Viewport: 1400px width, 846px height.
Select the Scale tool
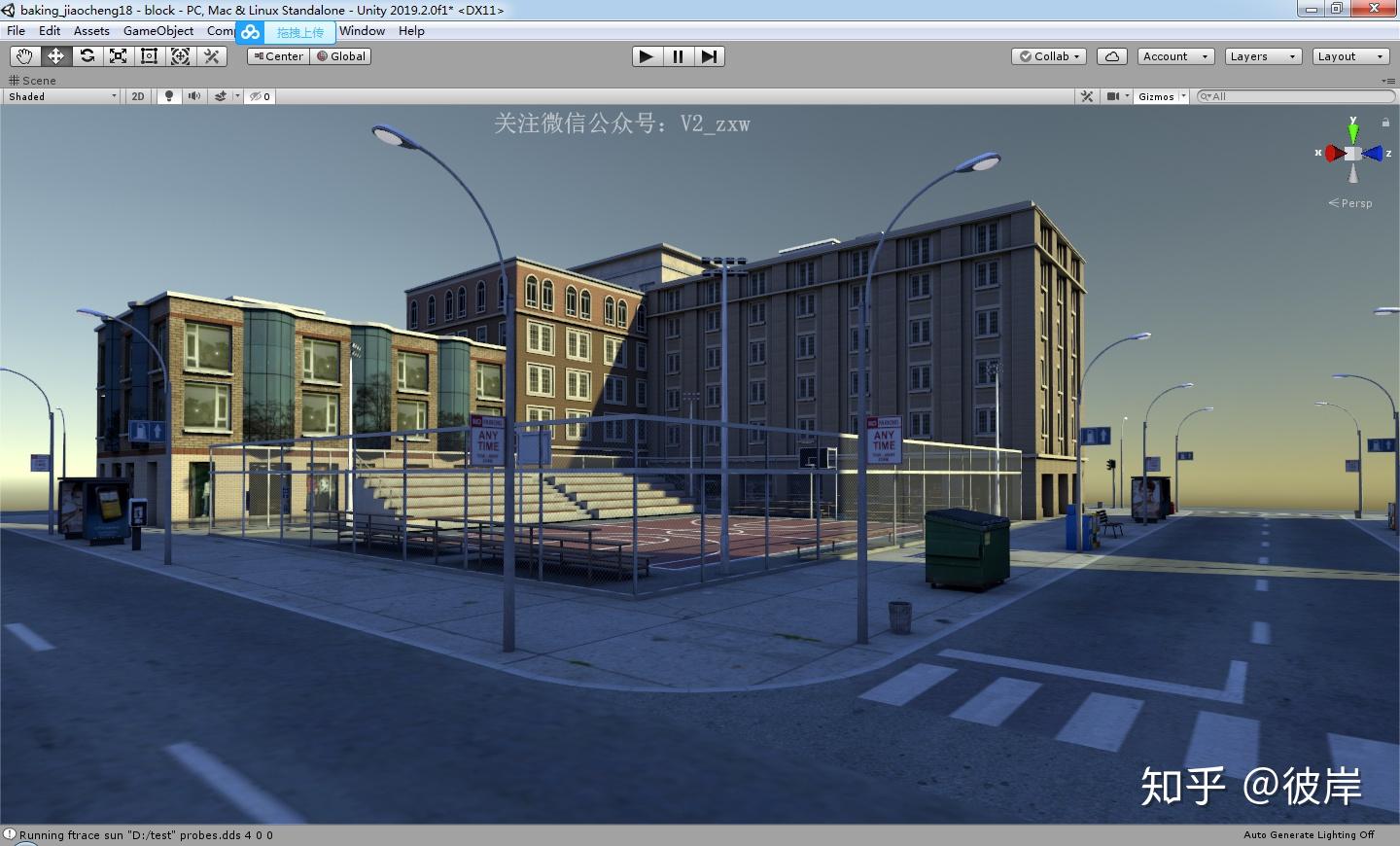[x=118, y=56]
